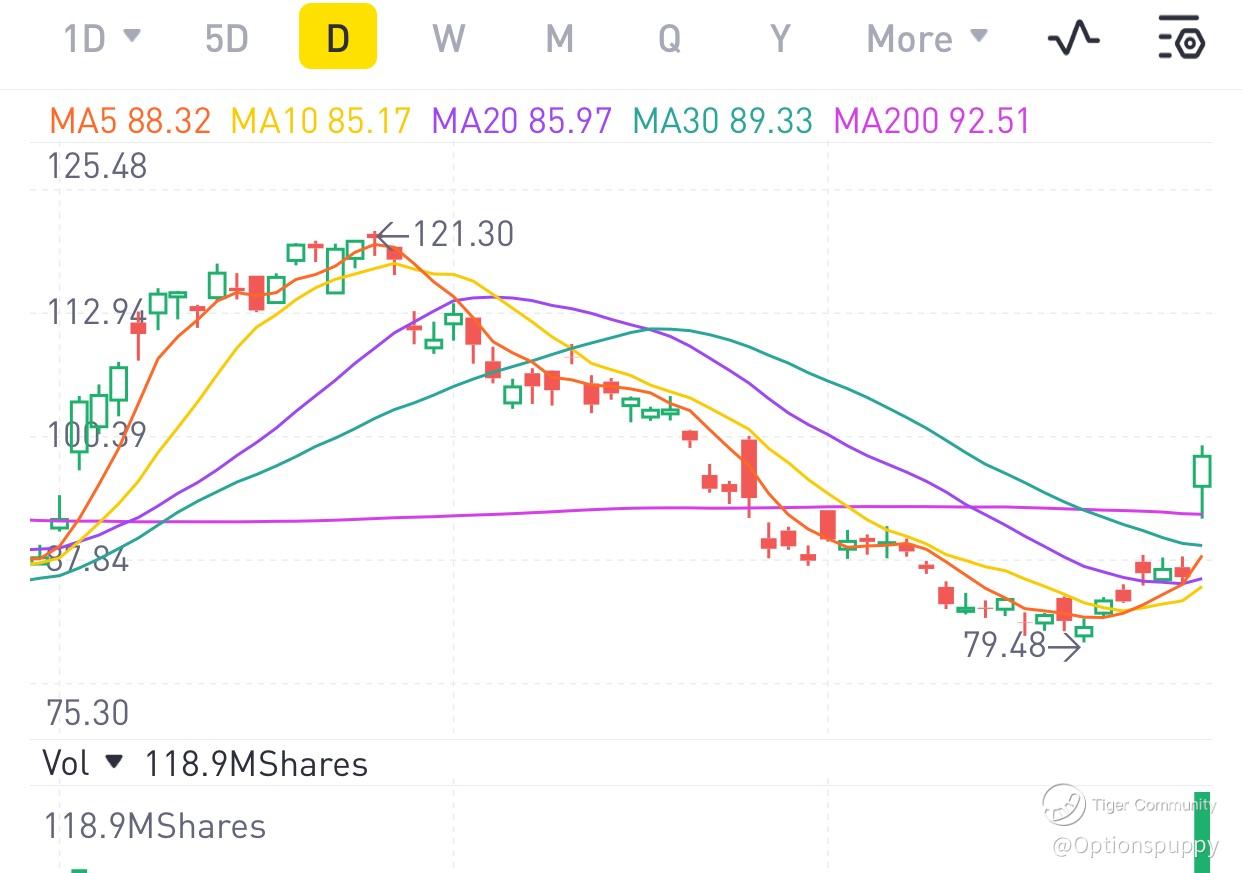Screen dimensions: 1242x873
Task: Tap the latest green volume bar
Action: pos(1202,832)
